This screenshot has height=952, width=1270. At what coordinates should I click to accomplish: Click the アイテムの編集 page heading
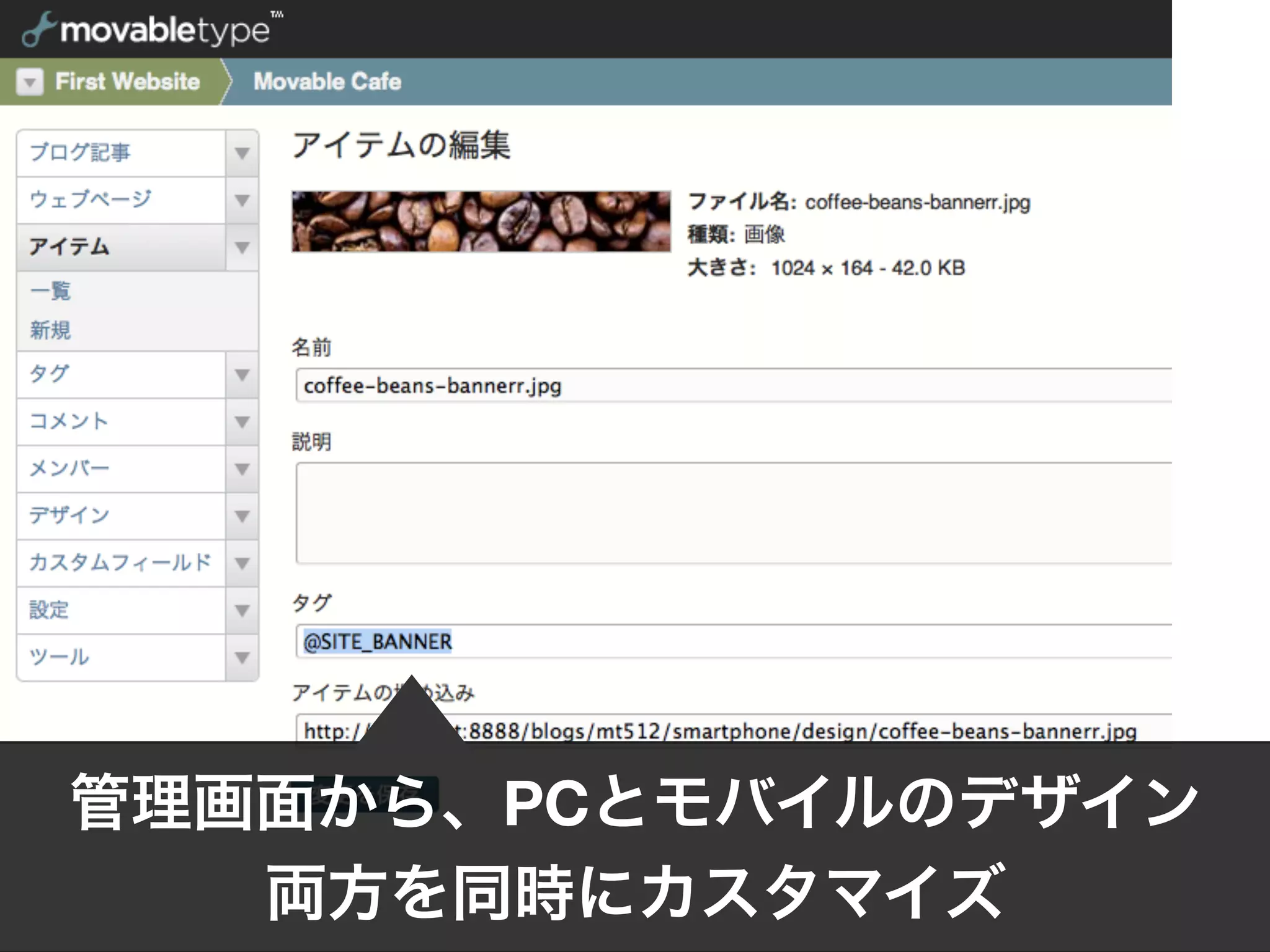pyautogui.click(x=401, y=145)
